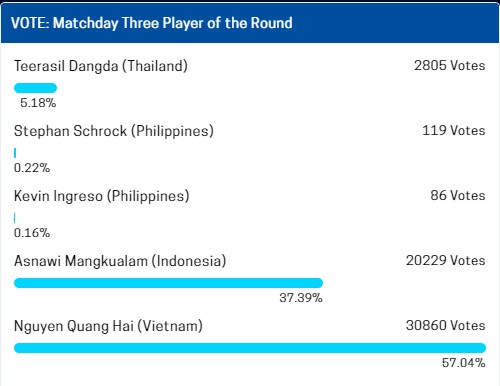Click Nguyen Quang Hai's full vote bar
The image size is (500, 386).
(x=250, y=348)
